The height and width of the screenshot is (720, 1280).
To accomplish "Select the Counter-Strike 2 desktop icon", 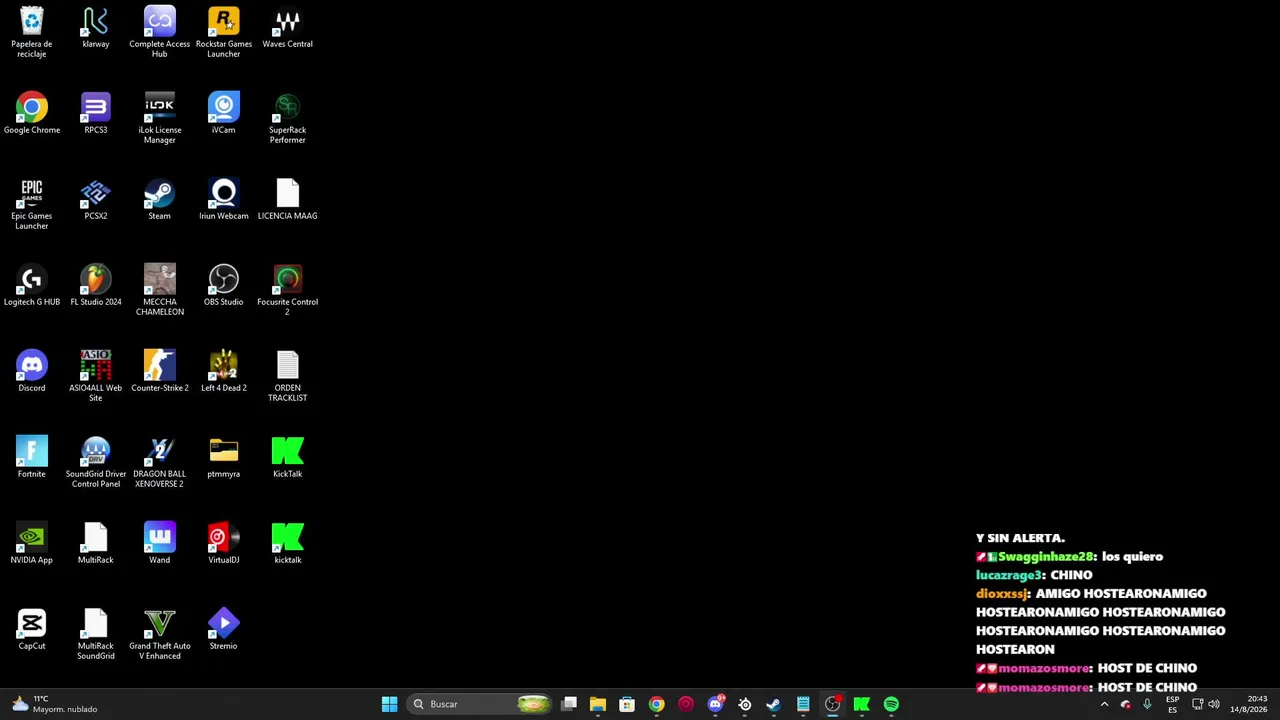I will (160, 372).
